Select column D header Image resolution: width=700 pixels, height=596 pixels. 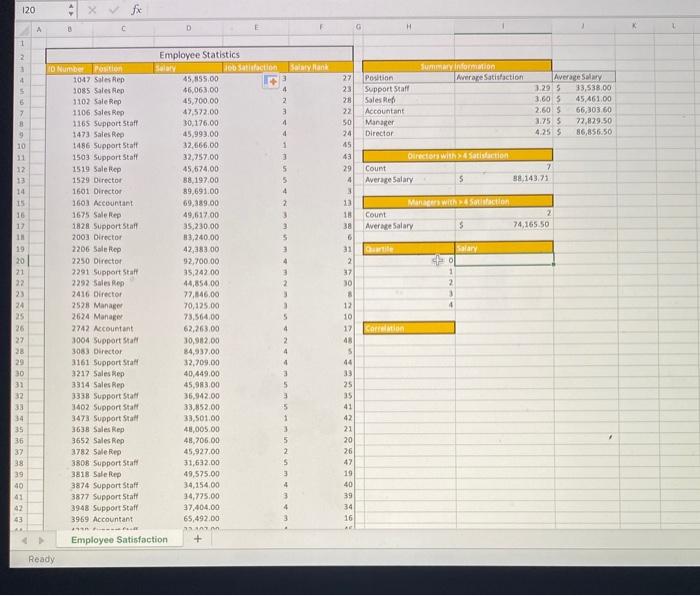coord(188,28)
